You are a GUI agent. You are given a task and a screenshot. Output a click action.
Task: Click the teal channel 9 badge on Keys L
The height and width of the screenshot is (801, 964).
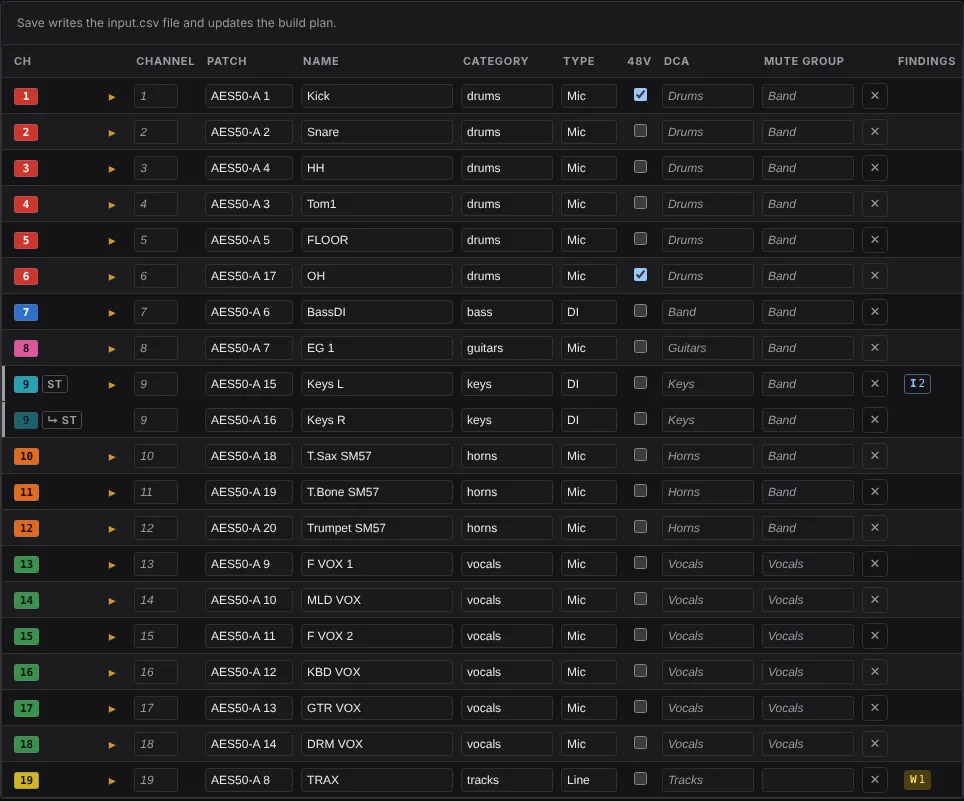tap(26, 384)
